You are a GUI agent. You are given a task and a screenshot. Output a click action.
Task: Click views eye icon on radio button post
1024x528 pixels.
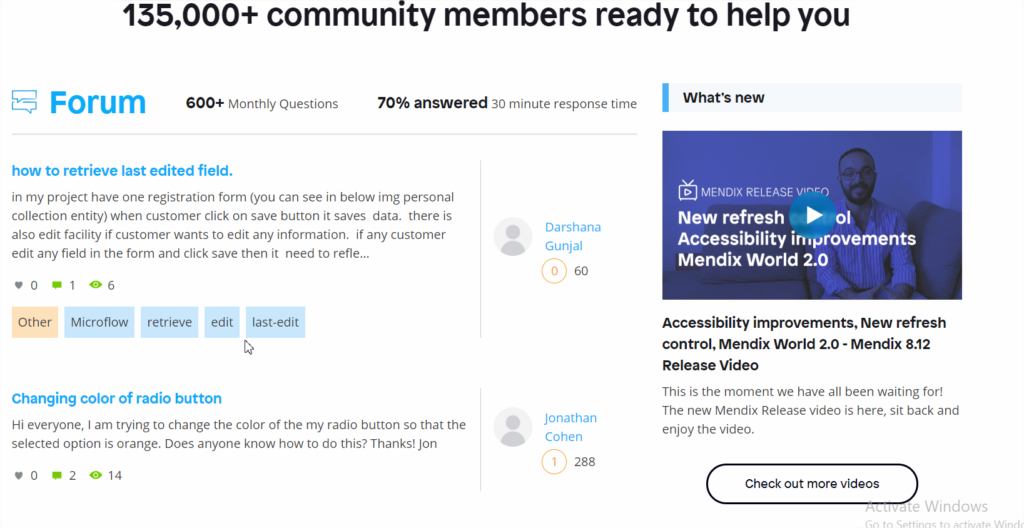coord(96,475)
